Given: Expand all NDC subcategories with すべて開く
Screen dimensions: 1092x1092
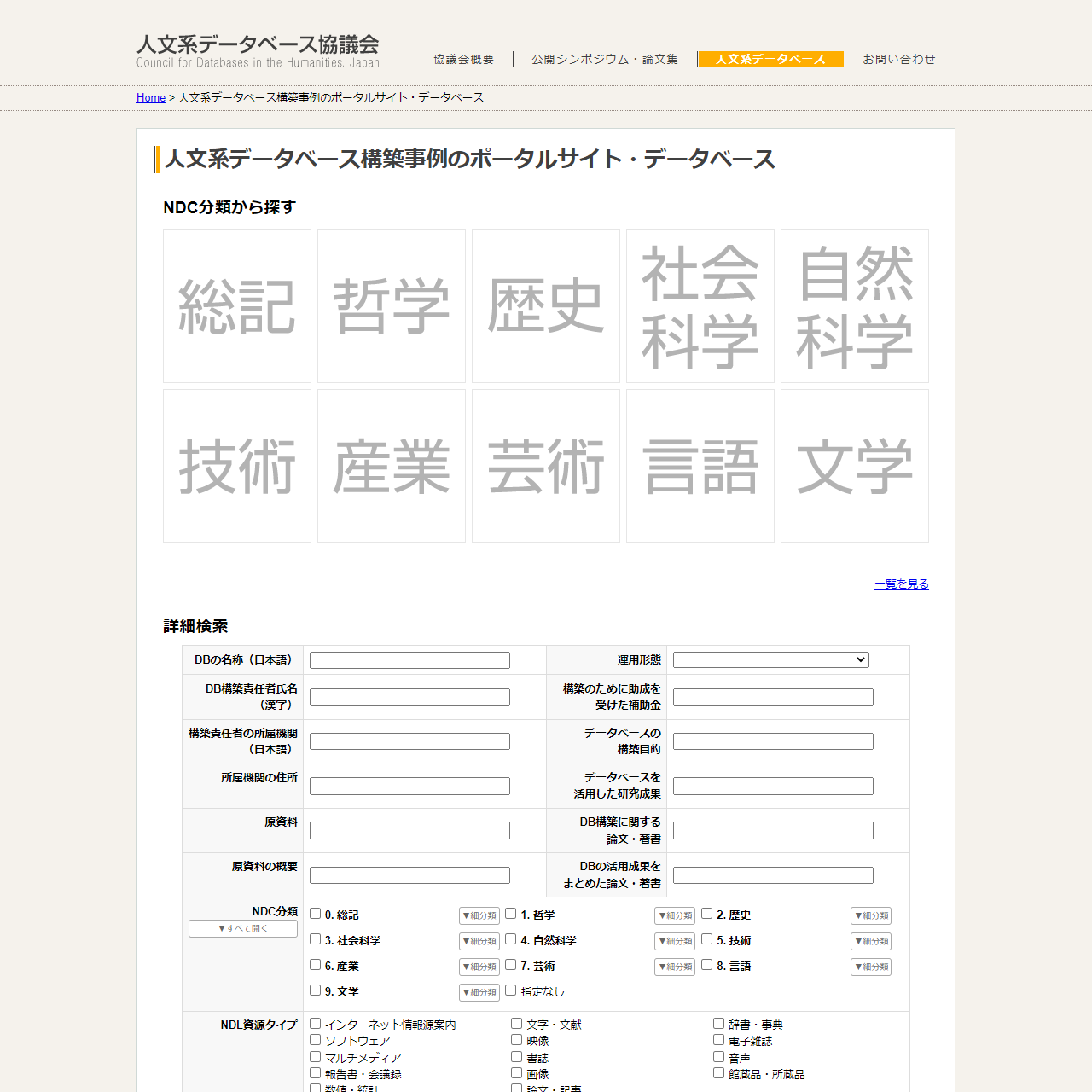Looking at the screenshot, I should [x=243, y=929].
